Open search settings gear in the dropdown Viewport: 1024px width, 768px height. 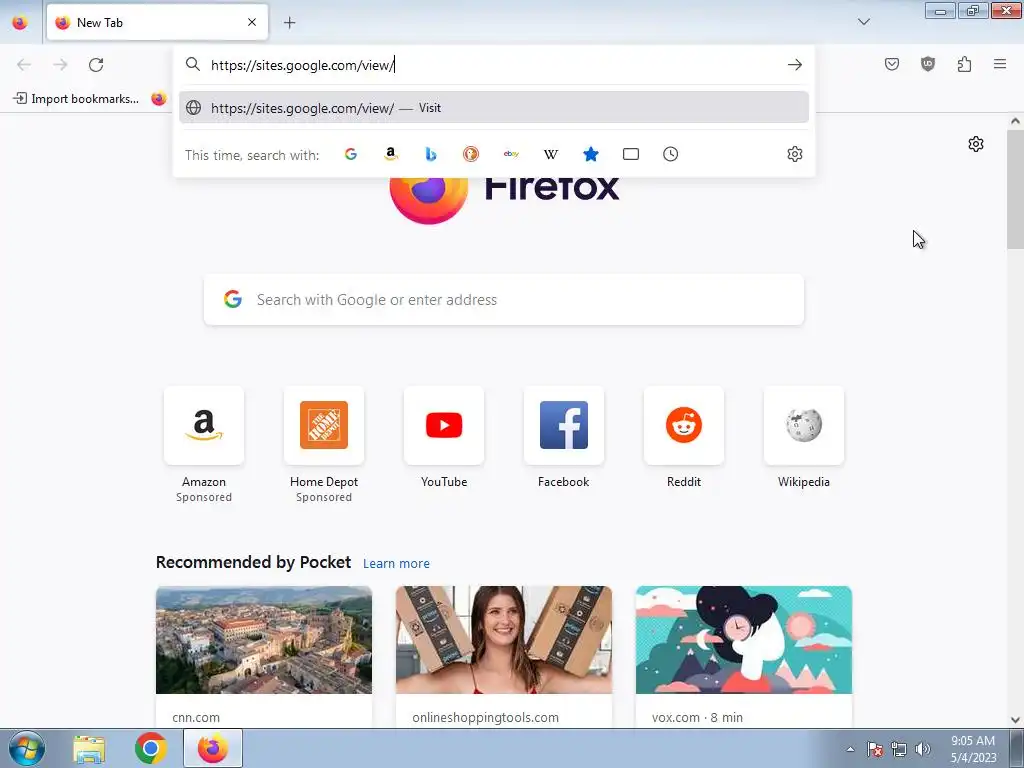(x=795, y=154)
